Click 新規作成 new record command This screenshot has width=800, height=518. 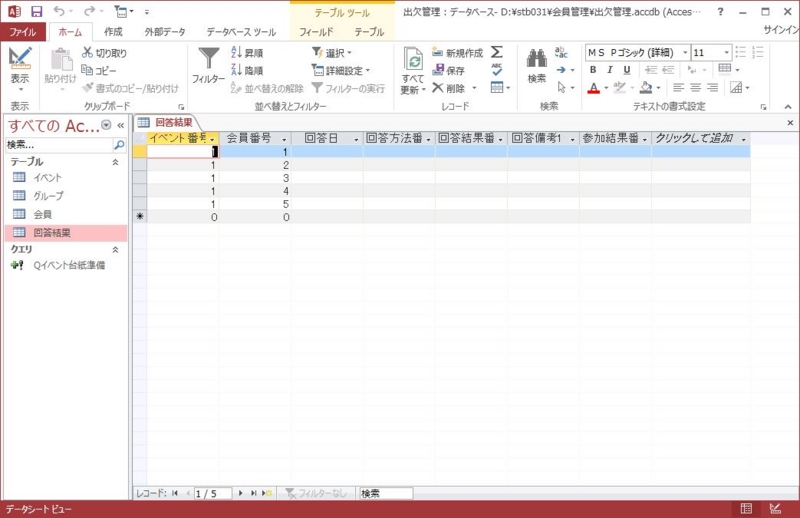coord(457,53)
